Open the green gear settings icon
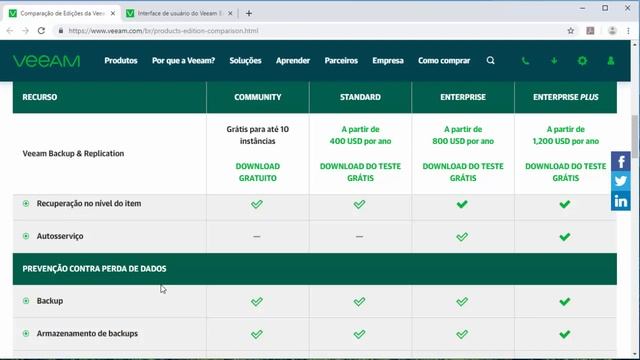This screenshot has height=360, width=640. [582, 61]
